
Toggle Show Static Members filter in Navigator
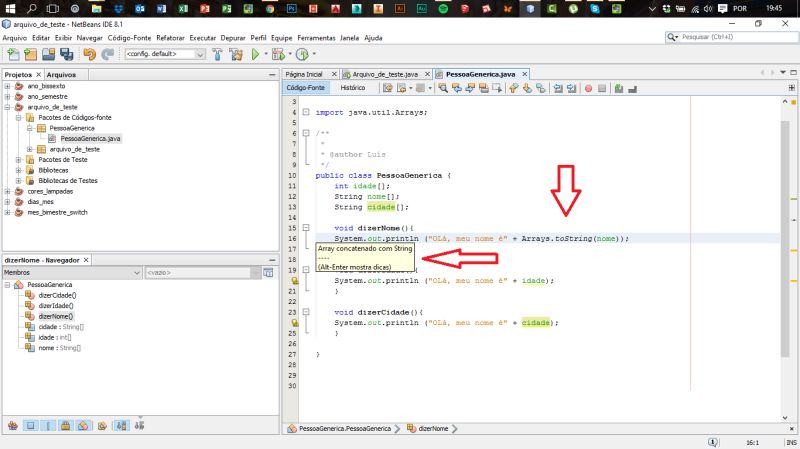click(x=48, y=426)
